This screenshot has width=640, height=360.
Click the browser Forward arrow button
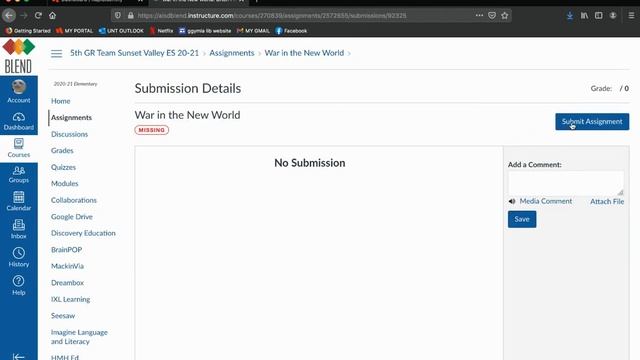24,16
